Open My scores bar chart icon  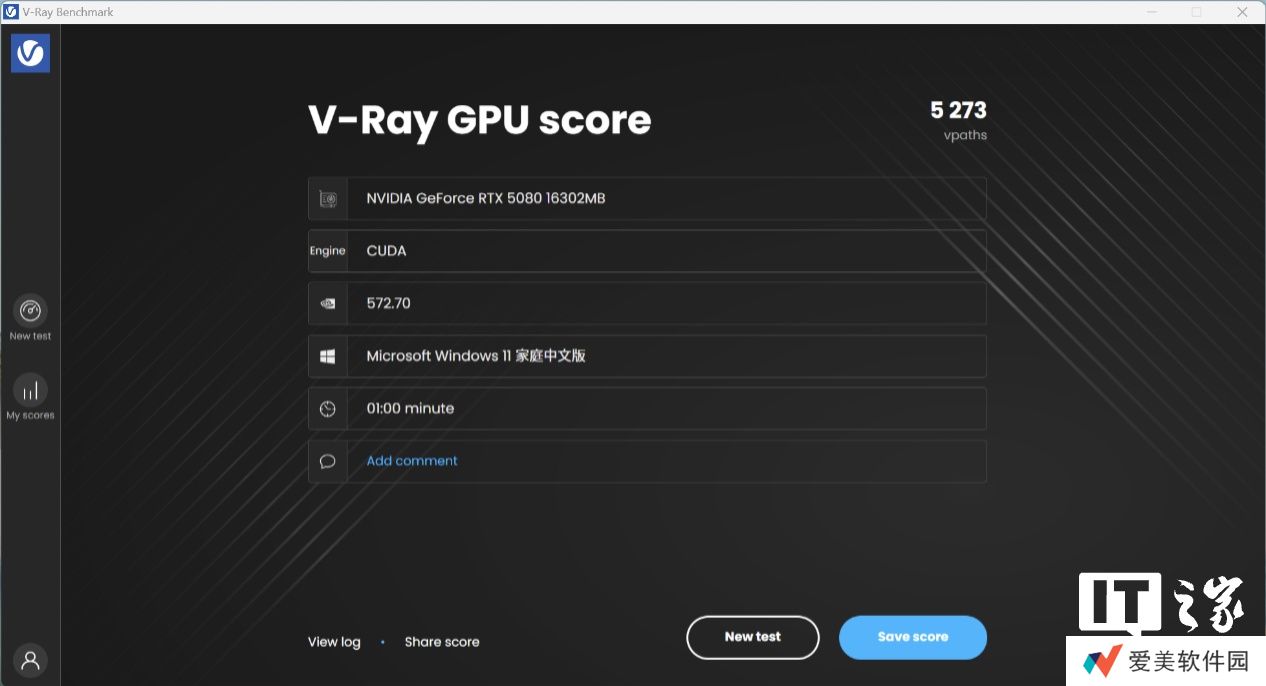click(x=30, y=389)
